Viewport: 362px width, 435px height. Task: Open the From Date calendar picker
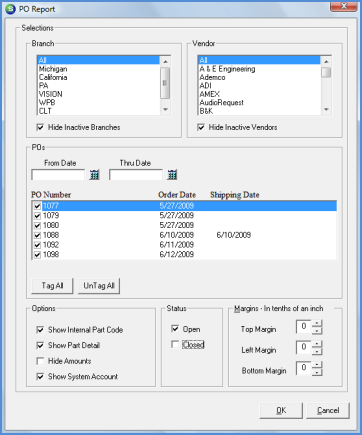95,174
